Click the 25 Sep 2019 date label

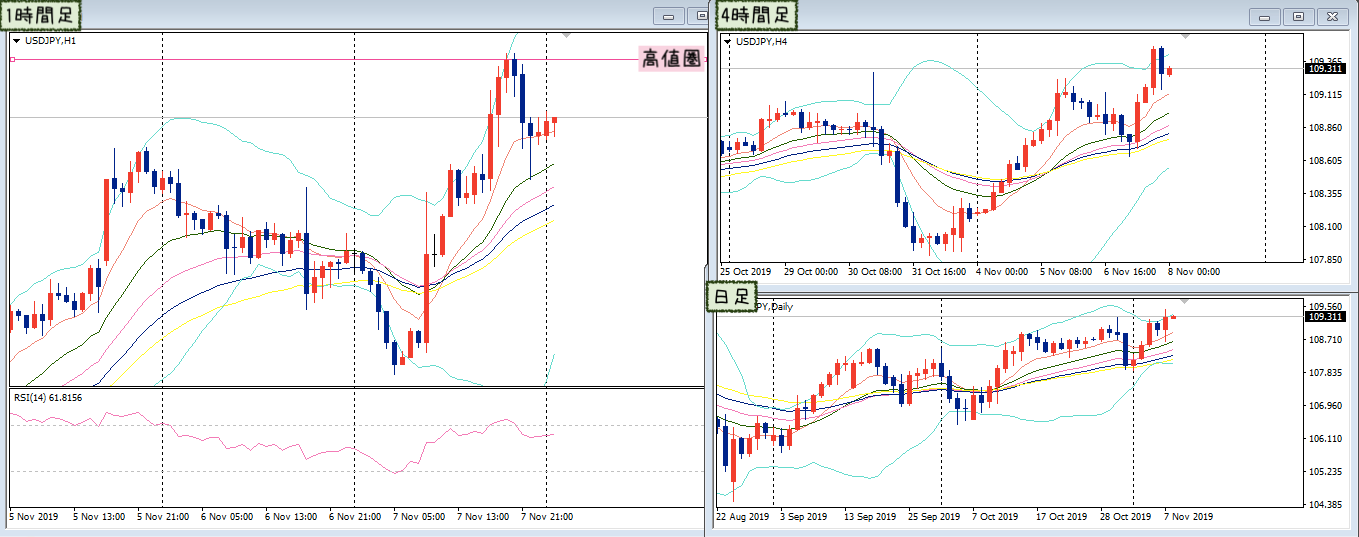point(934,517)
